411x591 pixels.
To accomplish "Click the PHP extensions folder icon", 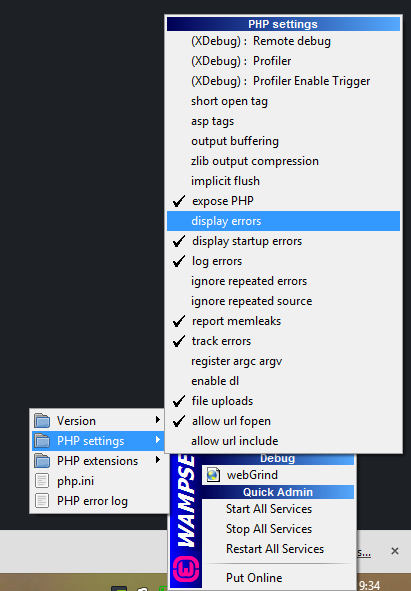I will [42, 461].
